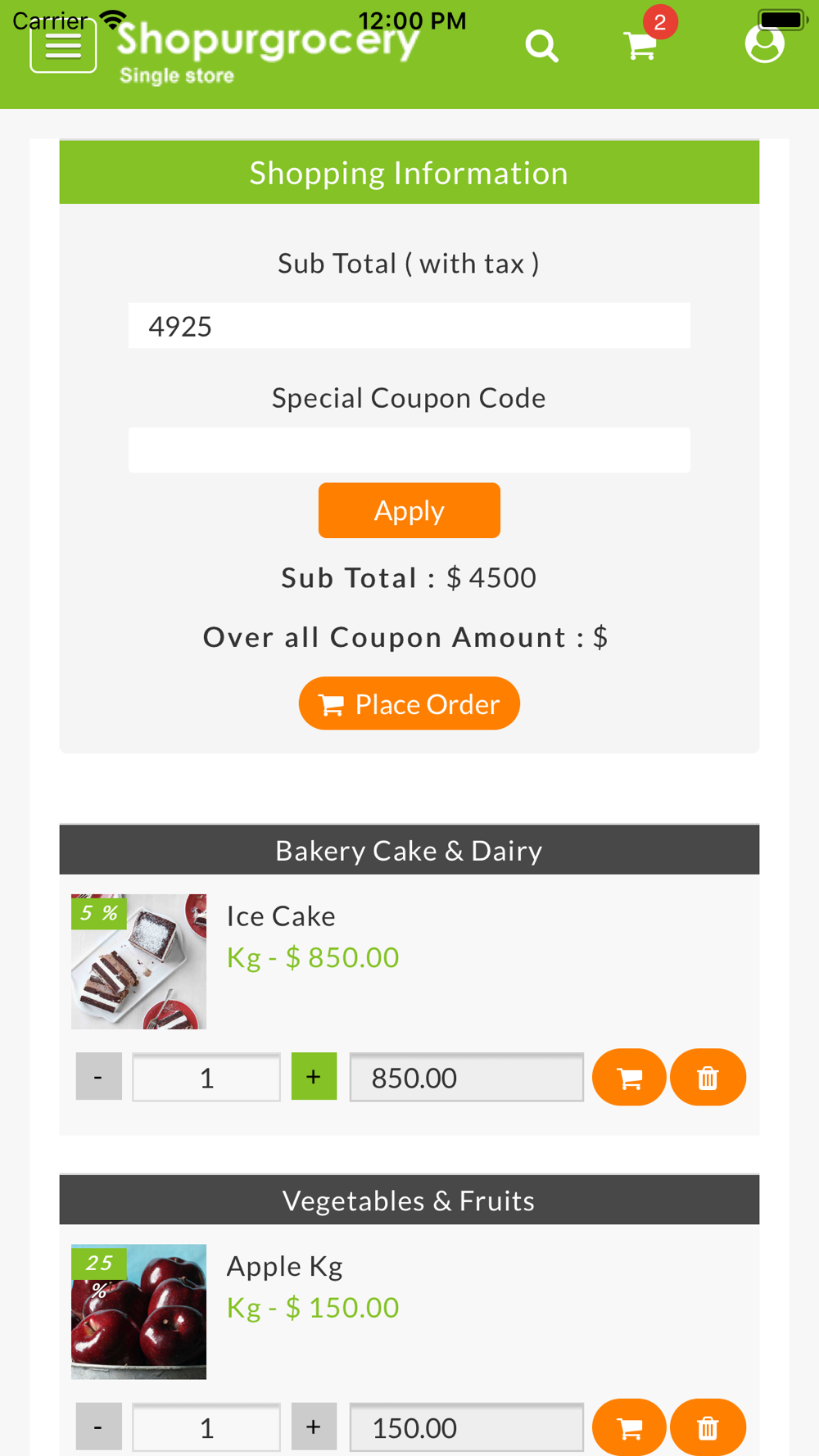Open the Ice Cake product image
Screen dimensions: 819x1456
(x=138, y=961)
